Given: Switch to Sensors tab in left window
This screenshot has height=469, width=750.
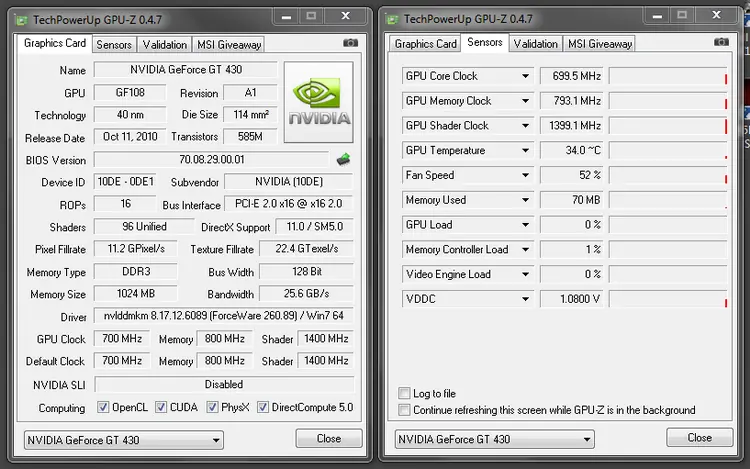Looking at the screenshot, I should (x=114, y=45).
